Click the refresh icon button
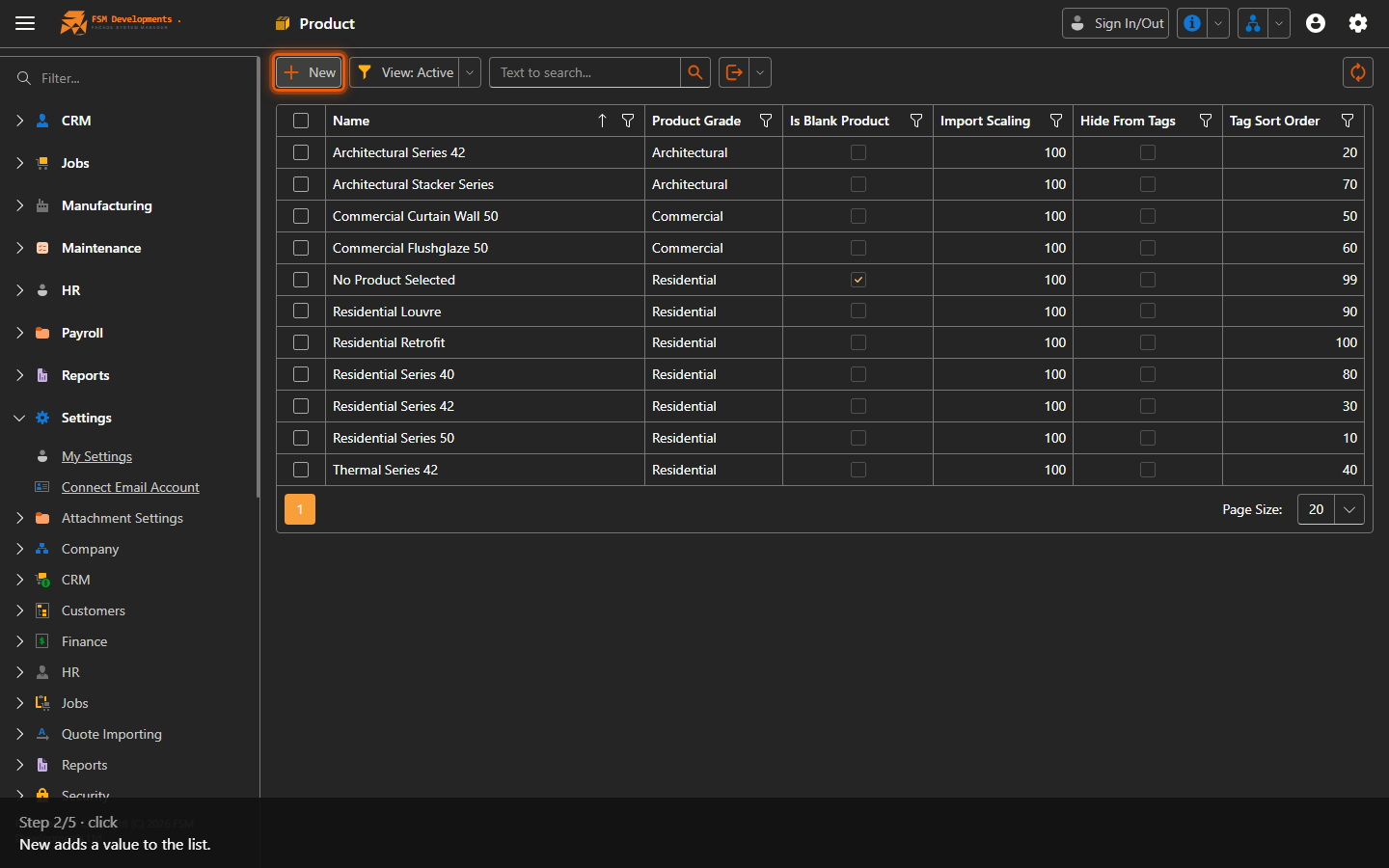This screenshot has width=1389, height=868. 1358,72
